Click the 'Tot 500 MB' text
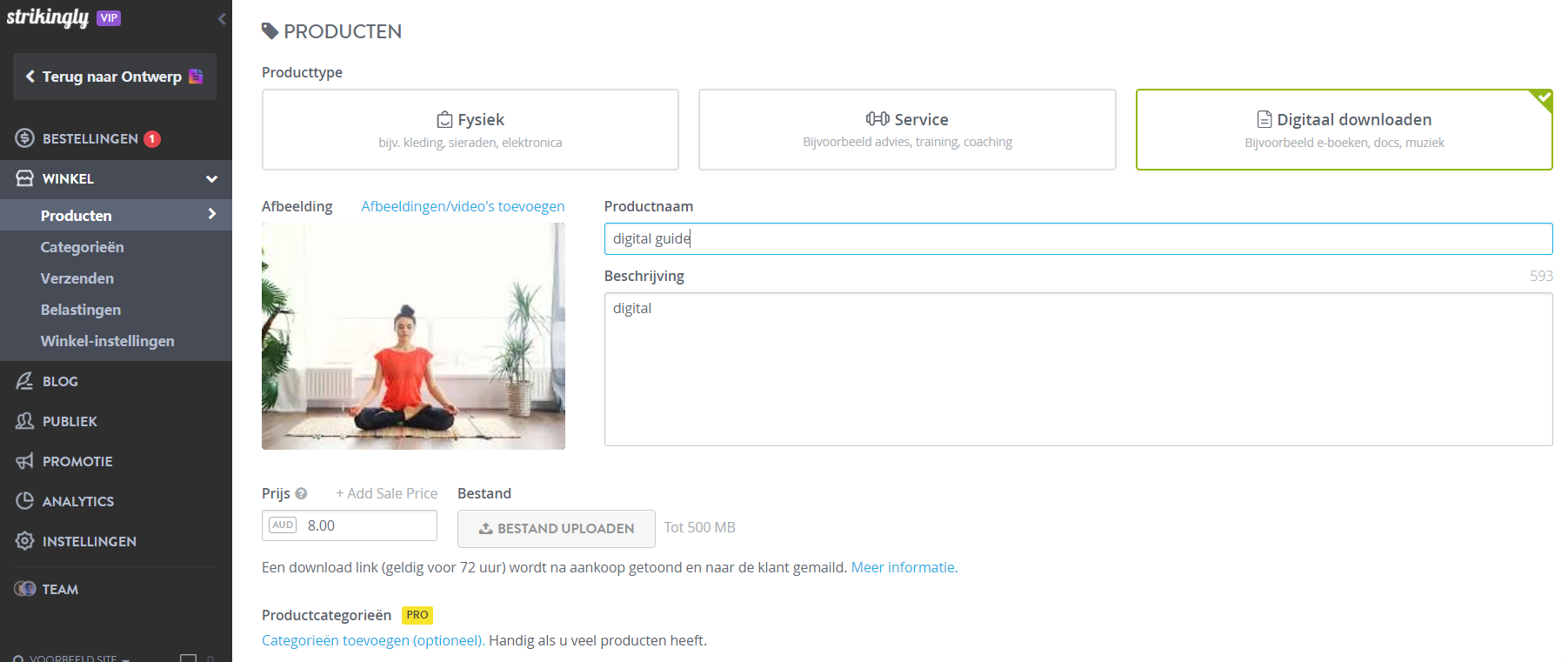 pyautogui.click(x=700, y=527)
